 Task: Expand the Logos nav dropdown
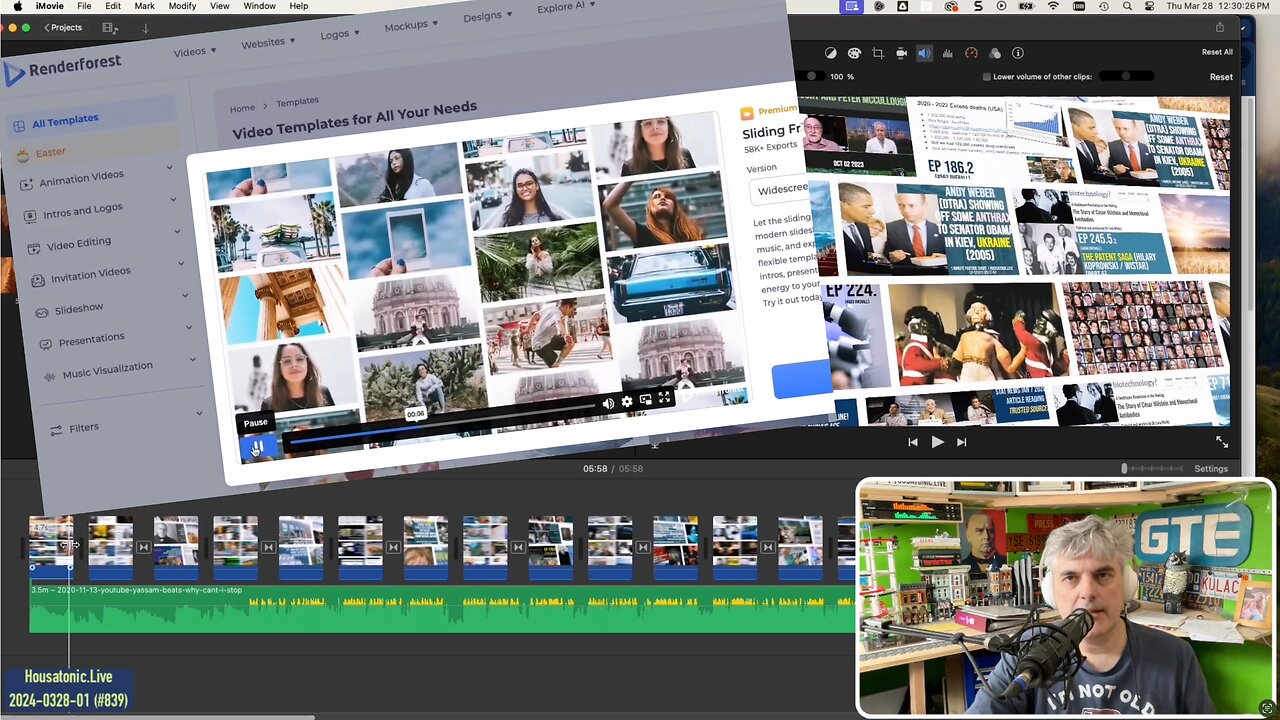coord(340,33)
